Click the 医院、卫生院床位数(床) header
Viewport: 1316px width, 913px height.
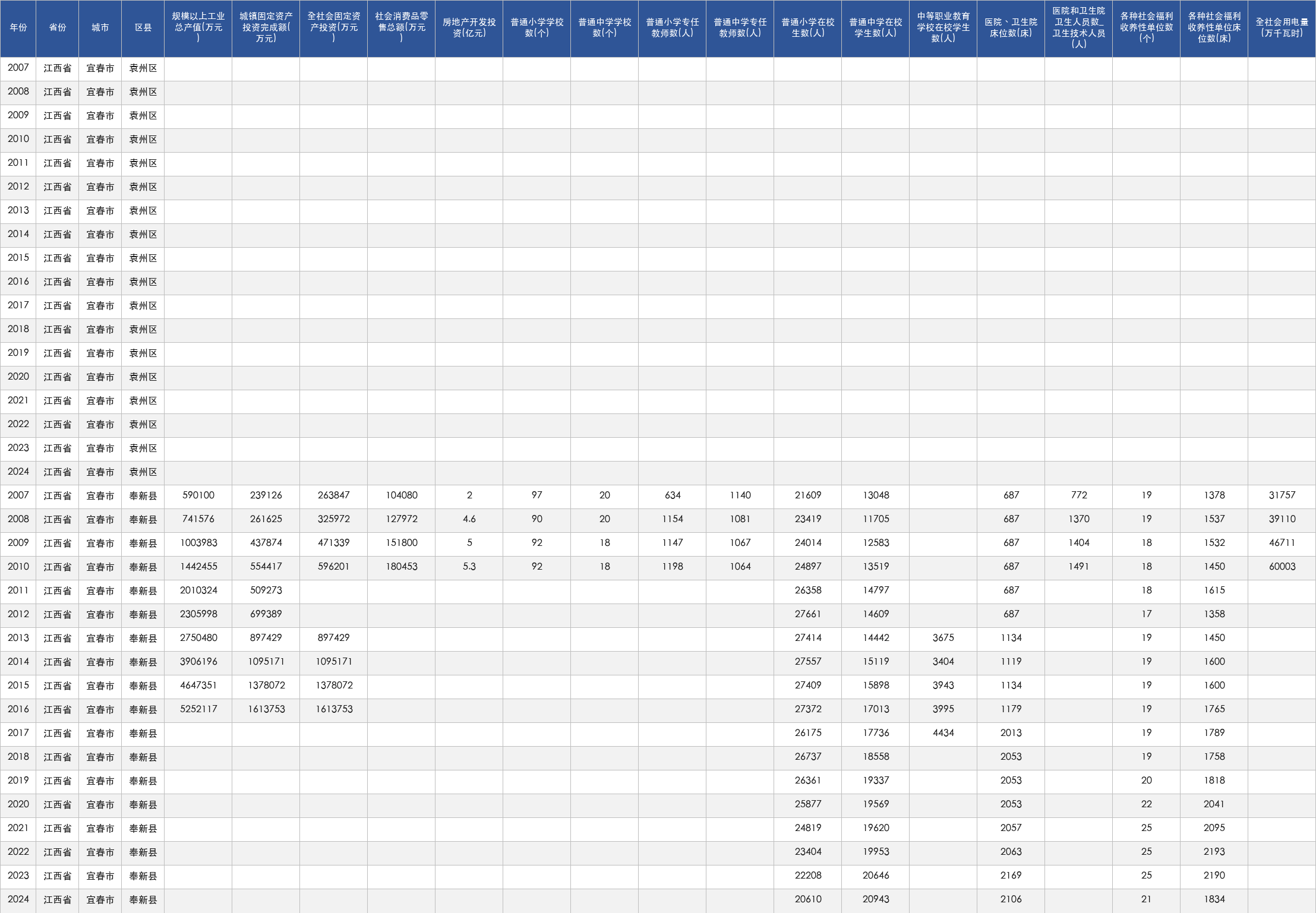[1011, 28]
